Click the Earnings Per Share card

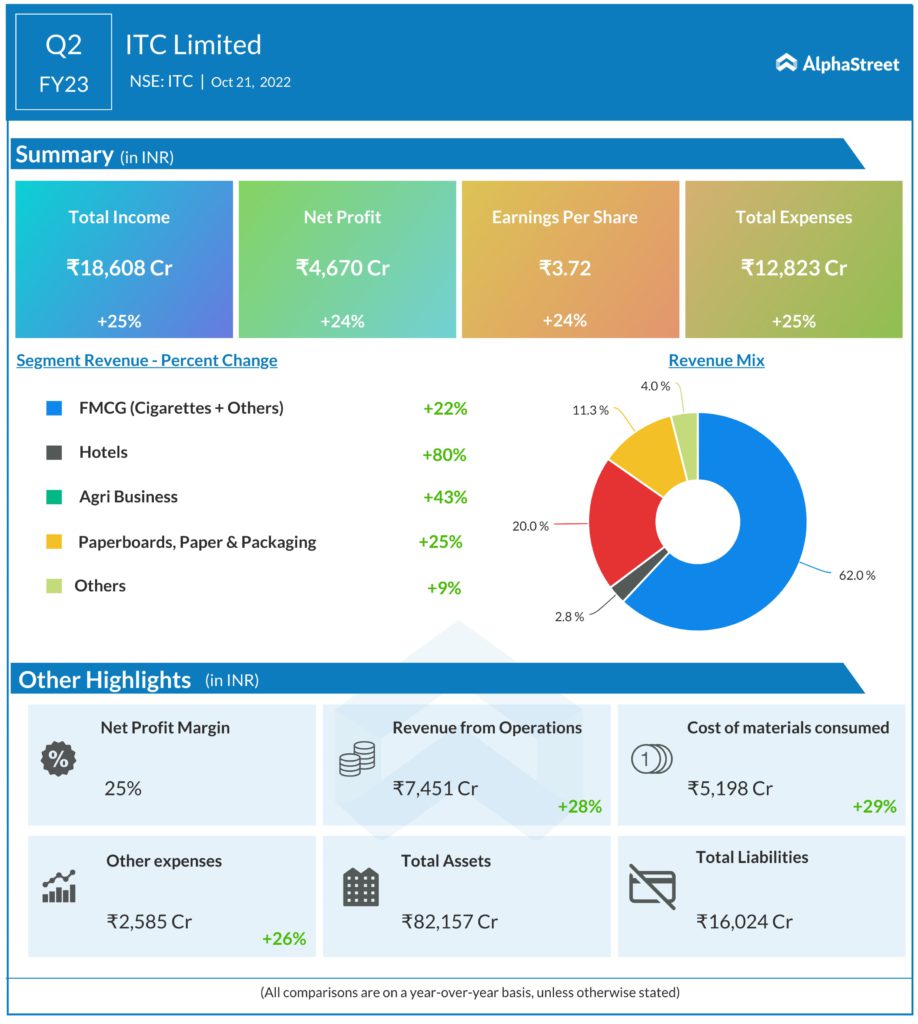(569, 260)
